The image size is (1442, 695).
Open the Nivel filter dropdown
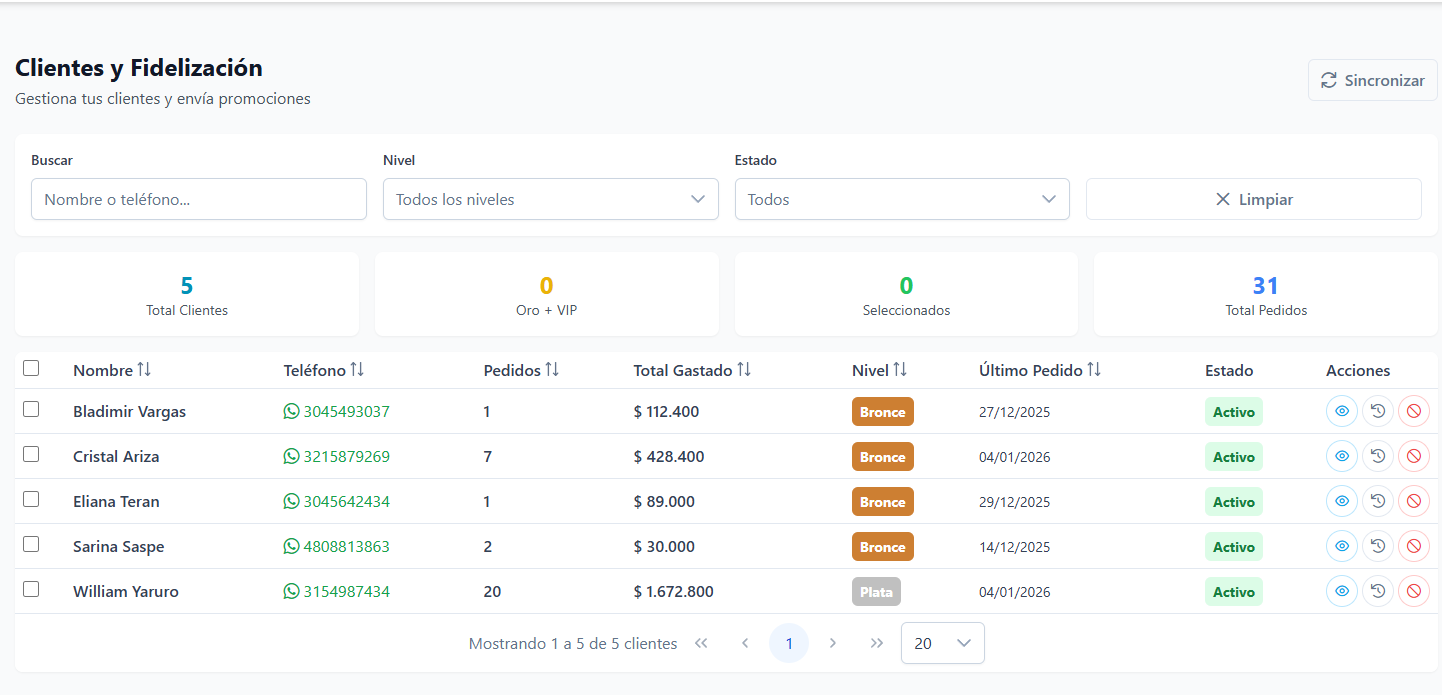[550, 199]
